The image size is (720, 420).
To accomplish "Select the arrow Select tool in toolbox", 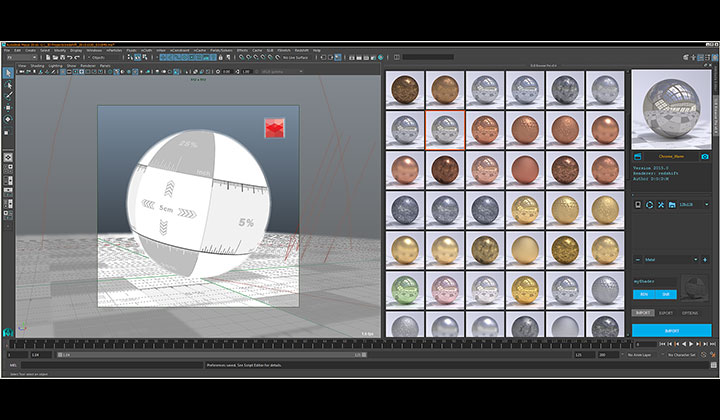I will 8,73.
